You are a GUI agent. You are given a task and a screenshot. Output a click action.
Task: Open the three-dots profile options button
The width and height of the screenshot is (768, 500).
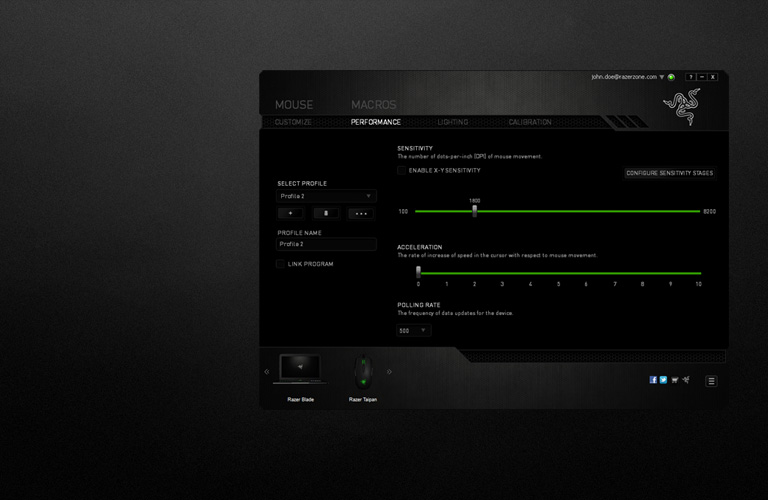pos(362,213)
